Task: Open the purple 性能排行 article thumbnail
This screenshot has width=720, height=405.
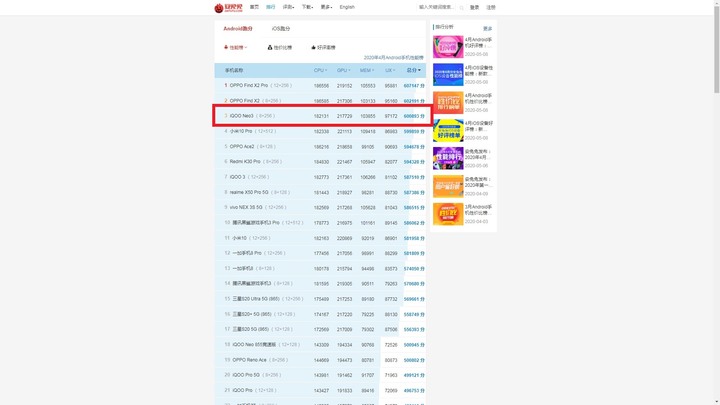Action: coord(448,158)
